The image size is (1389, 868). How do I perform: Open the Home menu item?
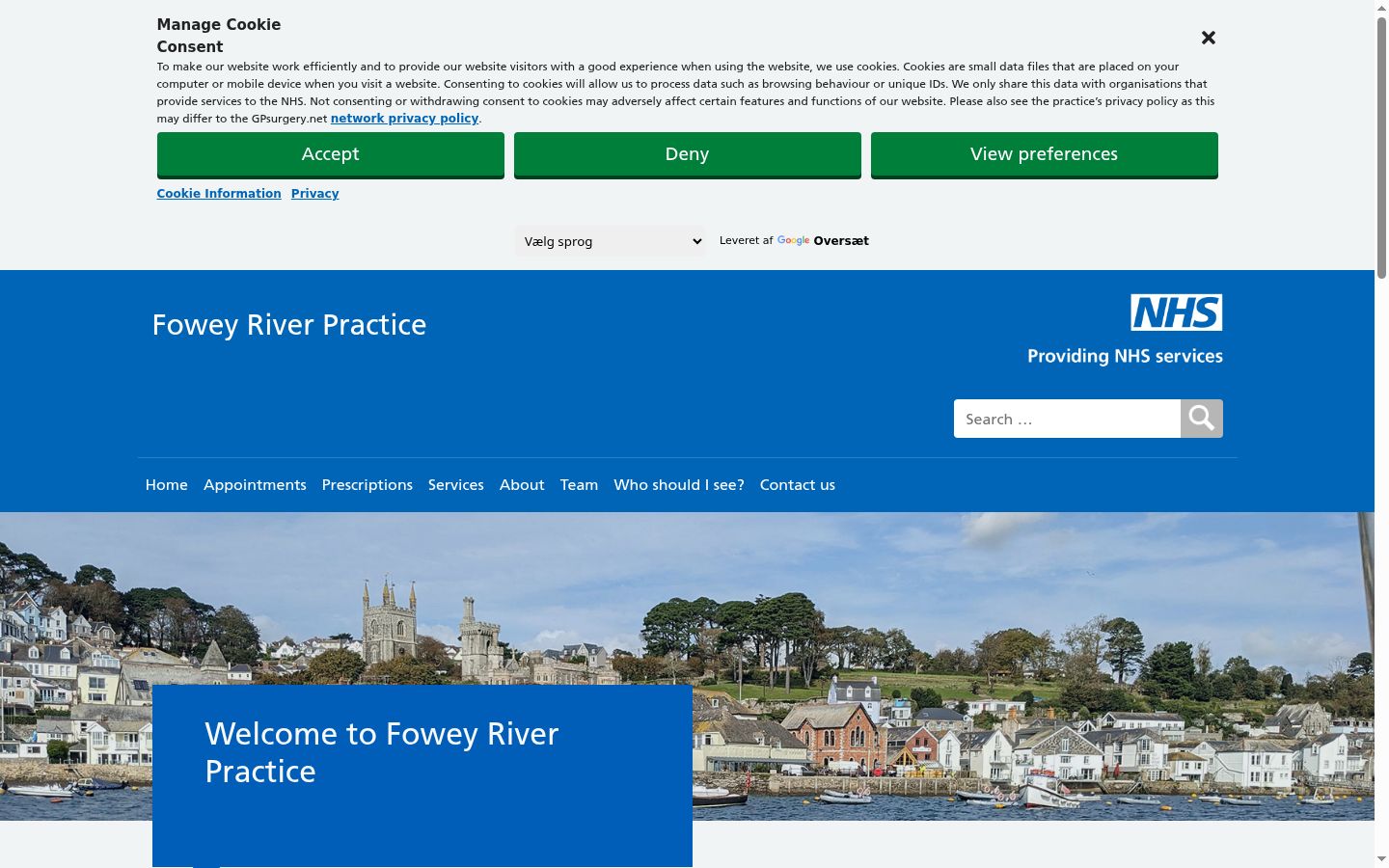pos(167,485)
